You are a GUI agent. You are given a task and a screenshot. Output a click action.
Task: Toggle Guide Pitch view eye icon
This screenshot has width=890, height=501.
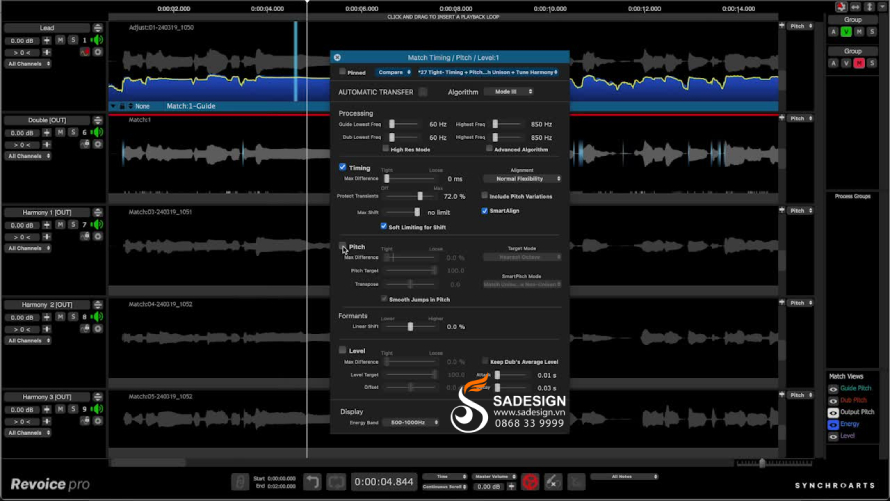tap(833, 389)
